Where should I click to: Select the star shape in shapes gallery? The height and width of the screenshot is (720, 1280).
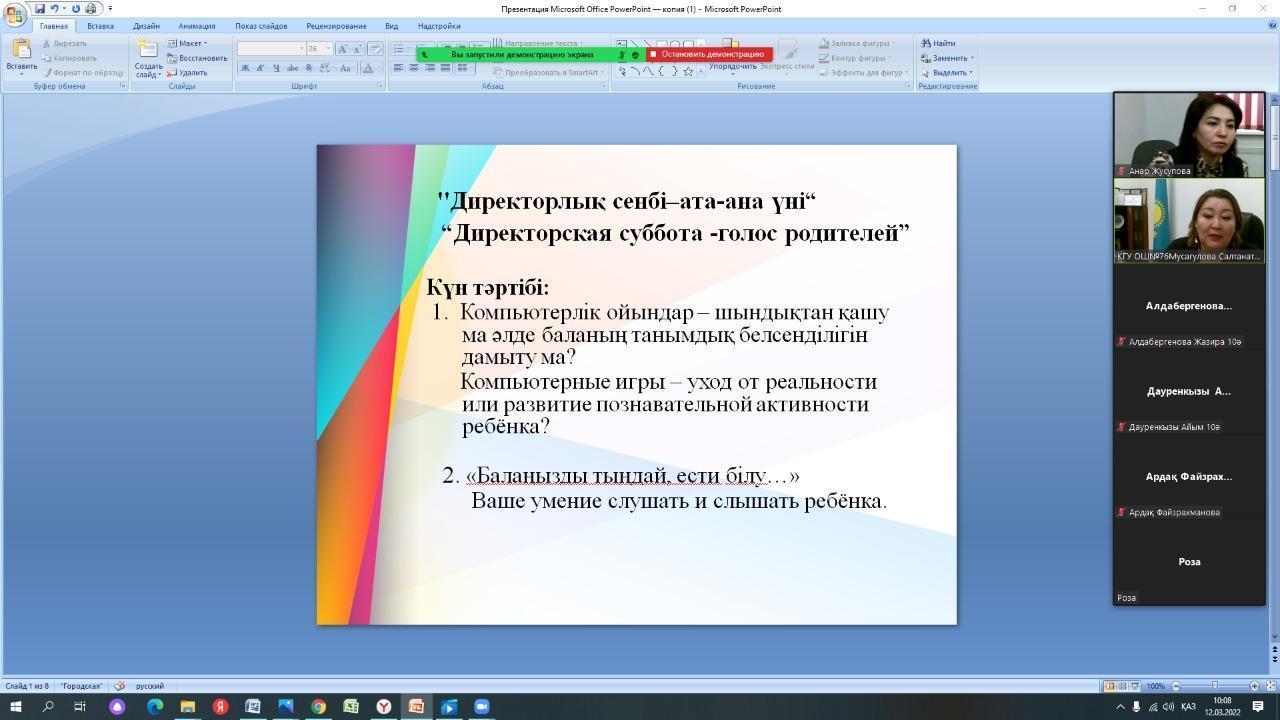coord(688,71)
